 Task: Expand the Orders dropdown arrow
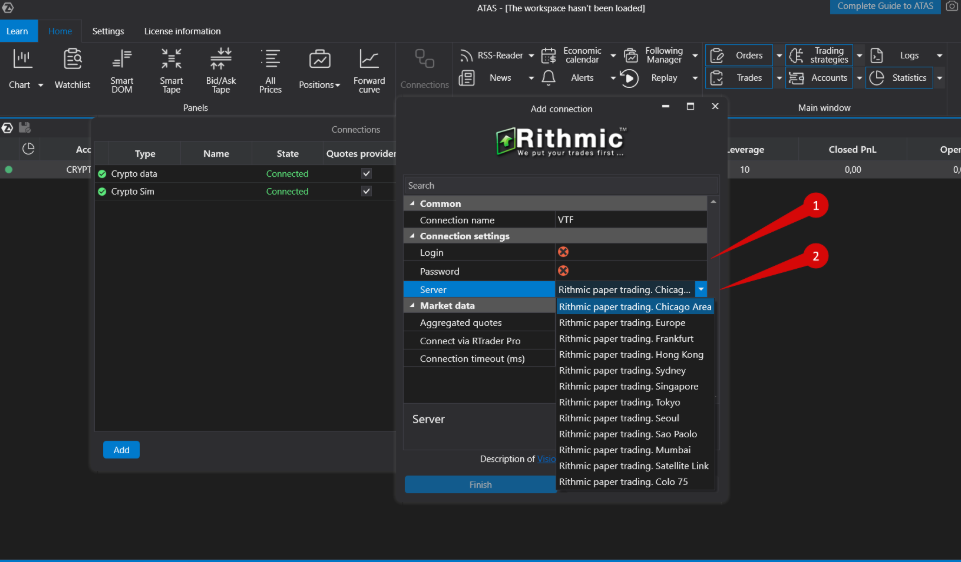click(779, 55)
